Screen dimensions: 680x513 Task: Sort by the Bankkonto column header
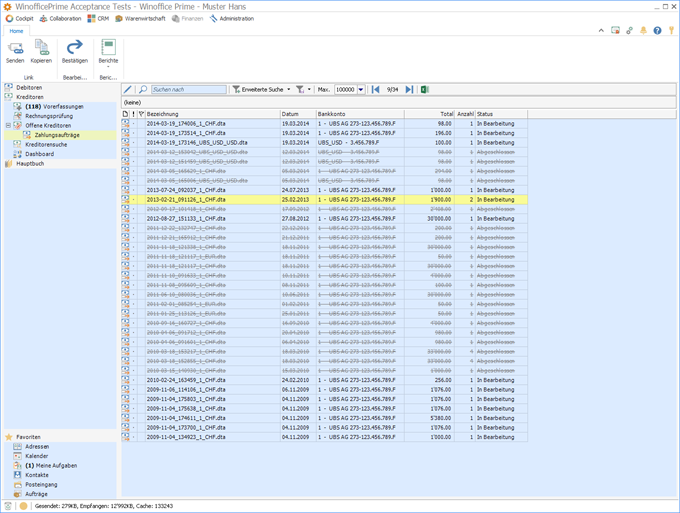(360, 114)
